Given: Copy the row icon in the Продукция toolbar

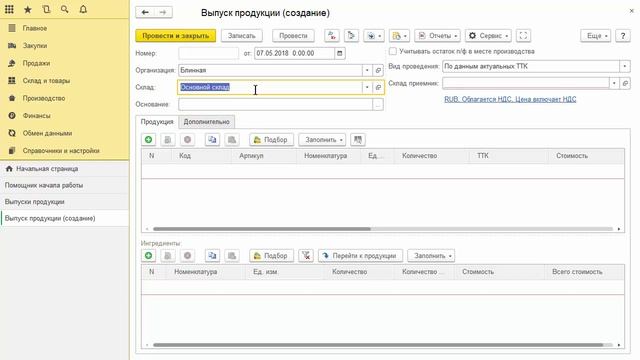Looking at the screenshot, I should [212, 140].
